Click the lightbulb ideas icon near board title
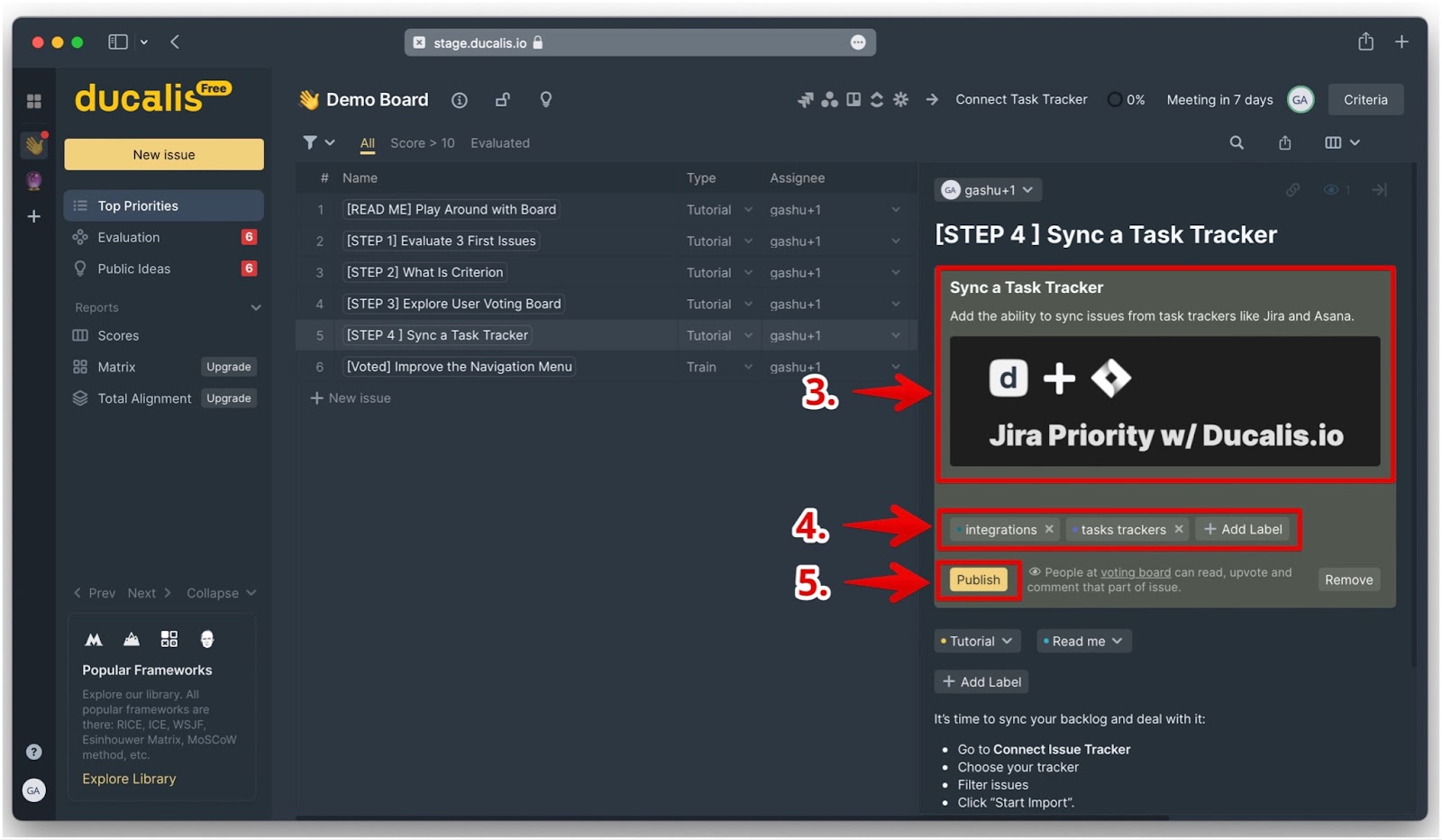 tap(545, 100)
